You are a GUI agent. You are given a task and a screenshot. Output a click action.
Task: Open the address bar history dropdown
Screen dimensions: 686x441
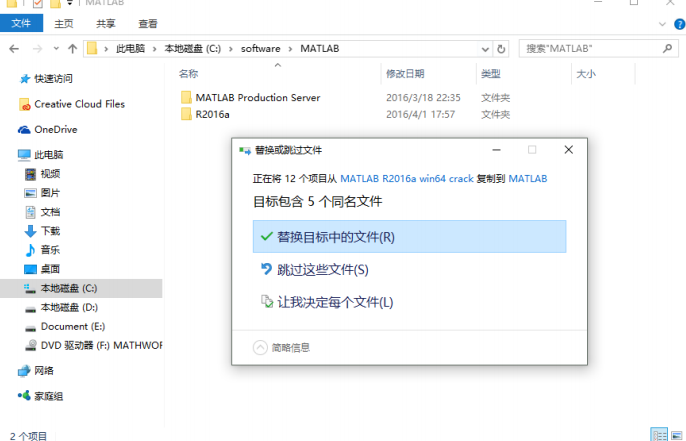tap(485, 49)
